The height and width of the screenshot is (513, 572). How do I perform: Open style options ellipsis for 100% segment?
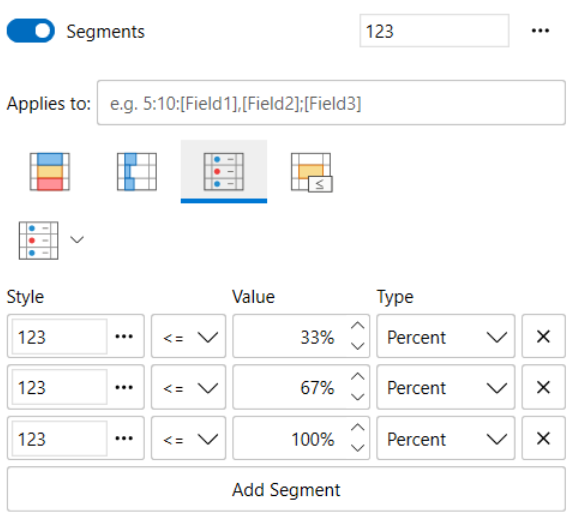[x=124, y=438]
